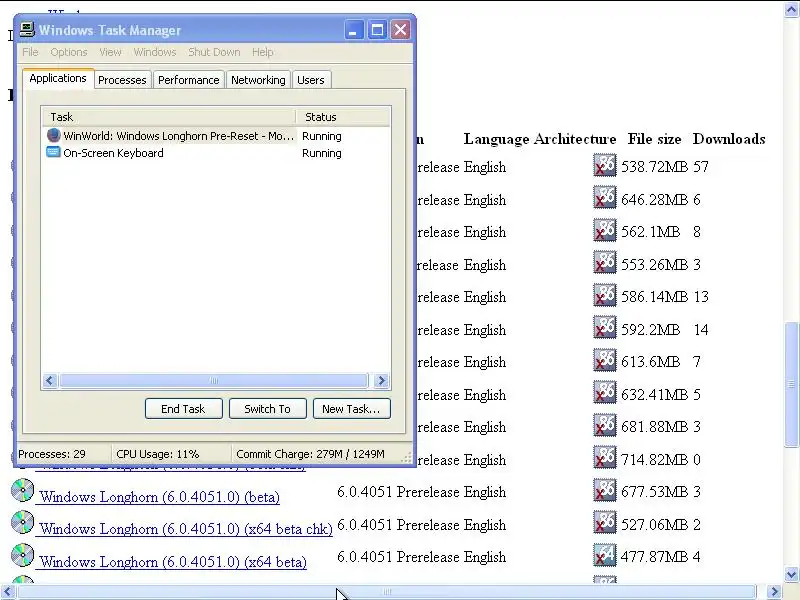Close the Windows Task Manager window
Screen dimensions: 800x600
[401, 30]
